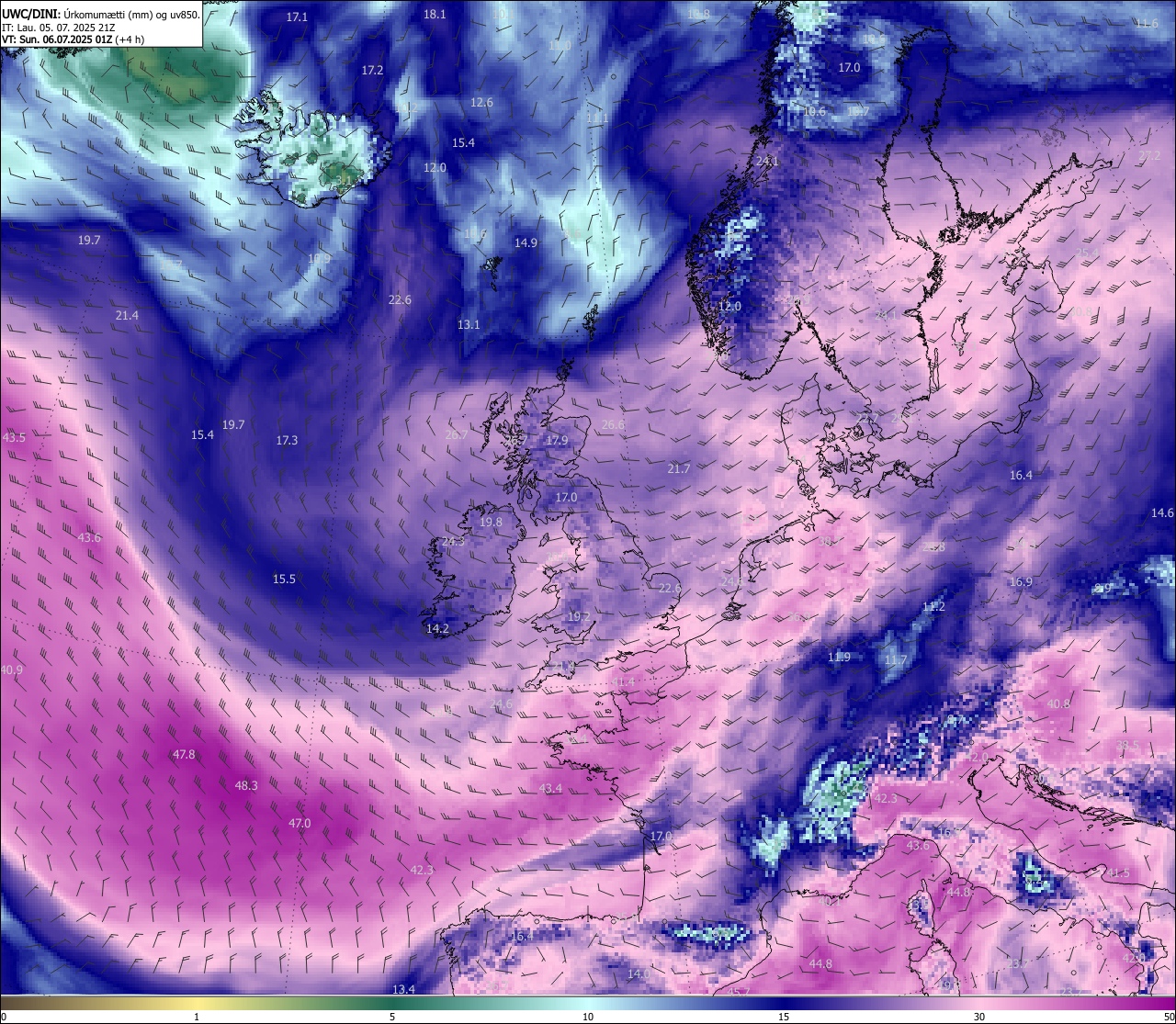The image size is (1176, 1024).
Task: Click the 15.5 value label
Action: point(284,580)
